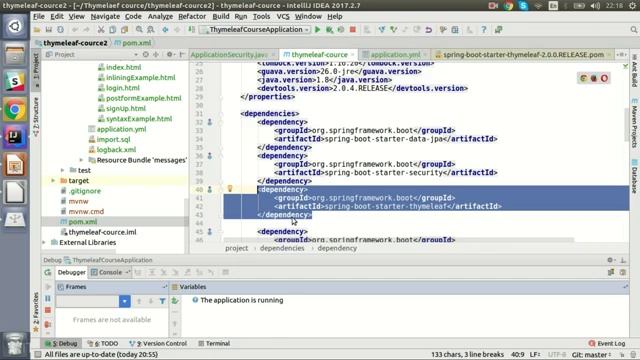Toggle the Ant Build tool window

[x=634, y=71]
